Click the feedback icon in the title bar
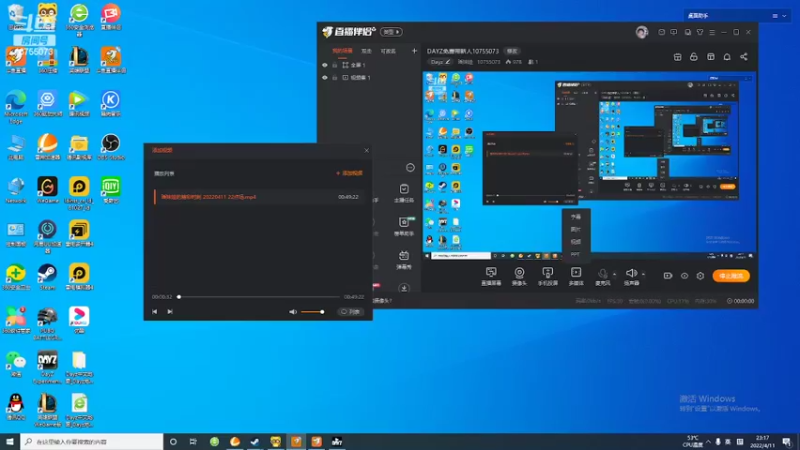This screenshot has height=450, width=800. click(x=673, y=32)
